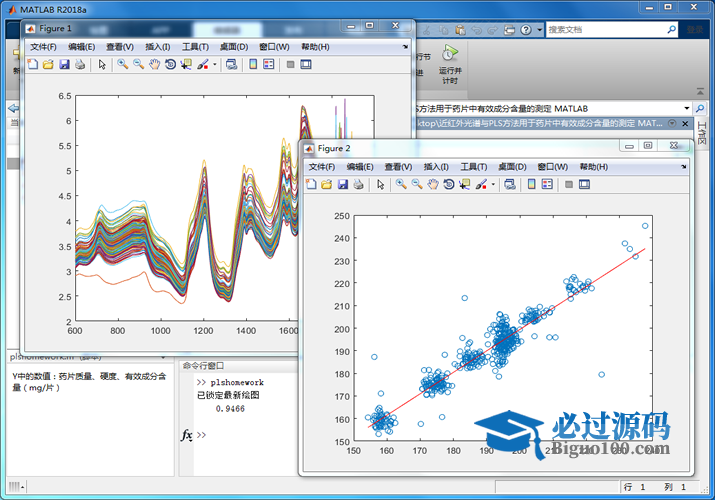This screenshot has height=500, width=715.
Task: Select Zoom In tool in Figure 1
Action: coord(122,64)
